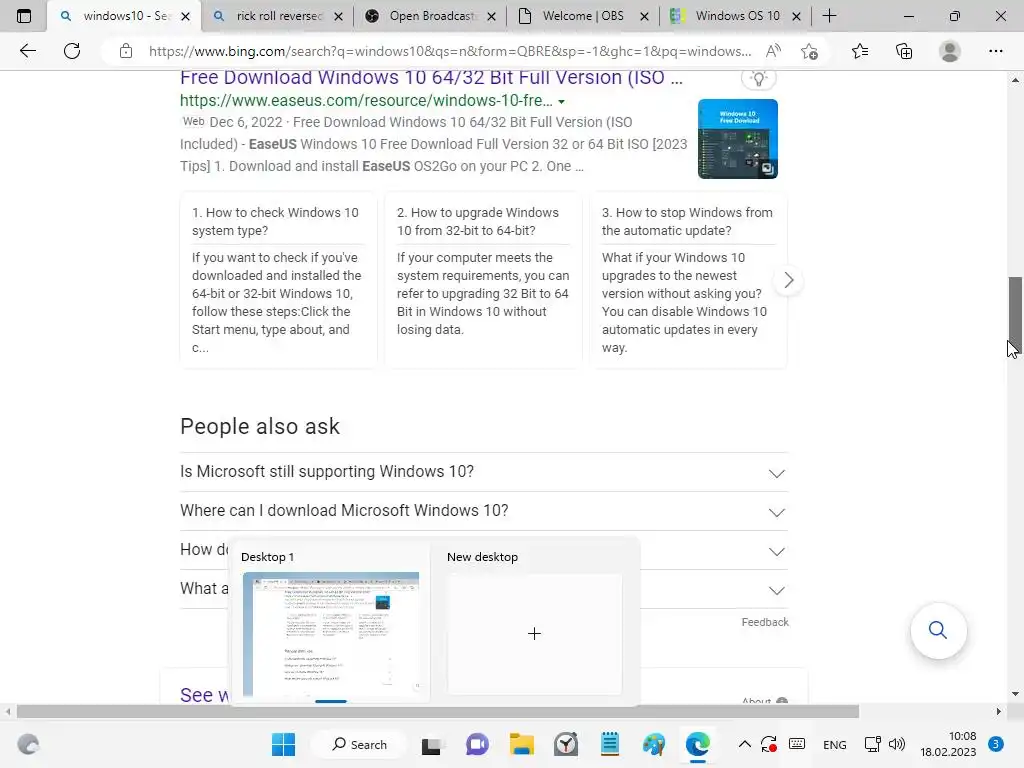
Task: Open 'How to check Windows 10 system type?' card
Action: 278,281
